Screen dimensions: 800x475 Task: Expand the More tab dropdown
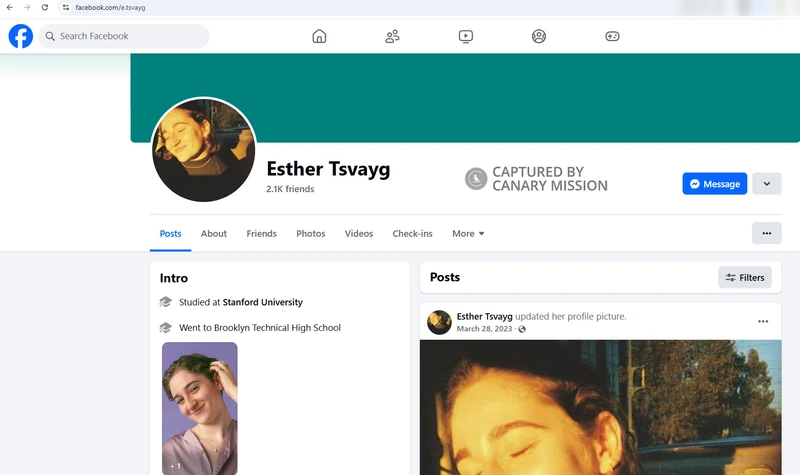[x=468, y=234]
